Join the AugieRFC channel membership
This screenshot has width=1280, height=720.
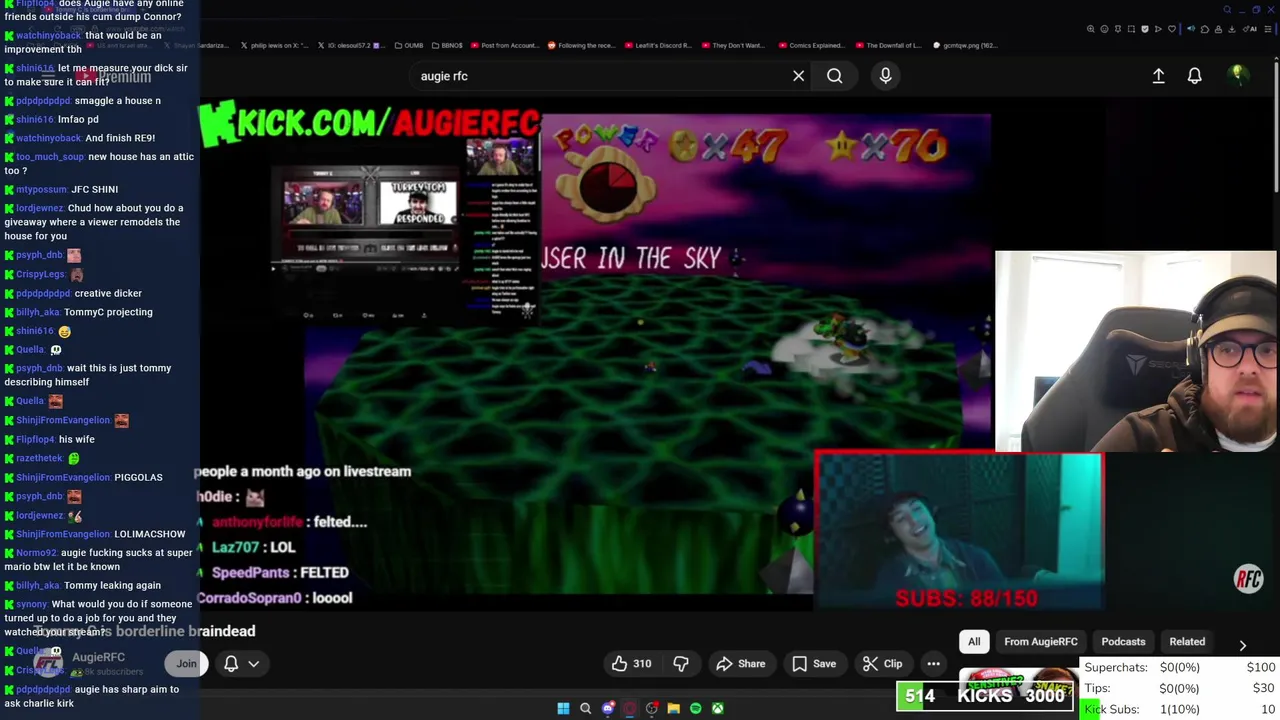(x=186, y=664)
